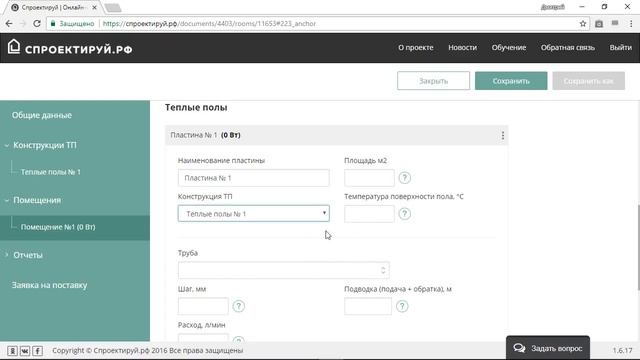Close the Спроектируй browser tab
The width and height of the screenshot is (640, 360).
coord(94,7)
